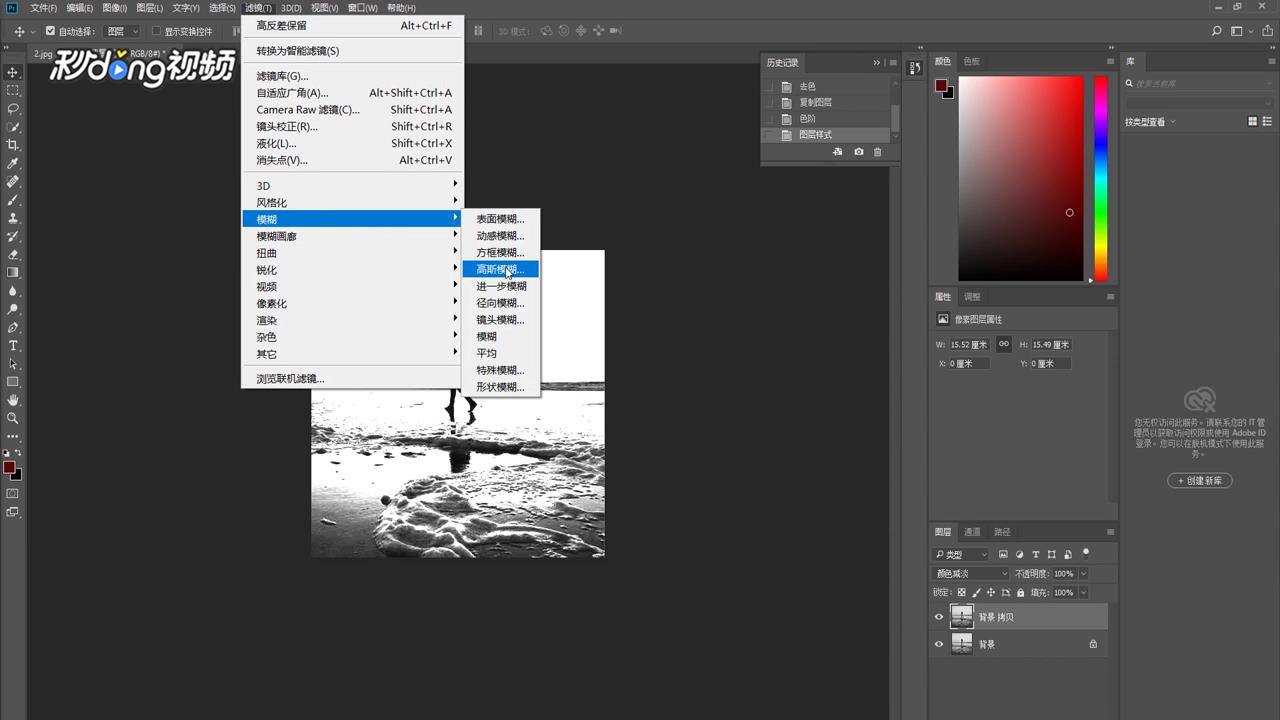Hide the 背景 拷贝 layer

pyautogui.click(x=939, y=617)
